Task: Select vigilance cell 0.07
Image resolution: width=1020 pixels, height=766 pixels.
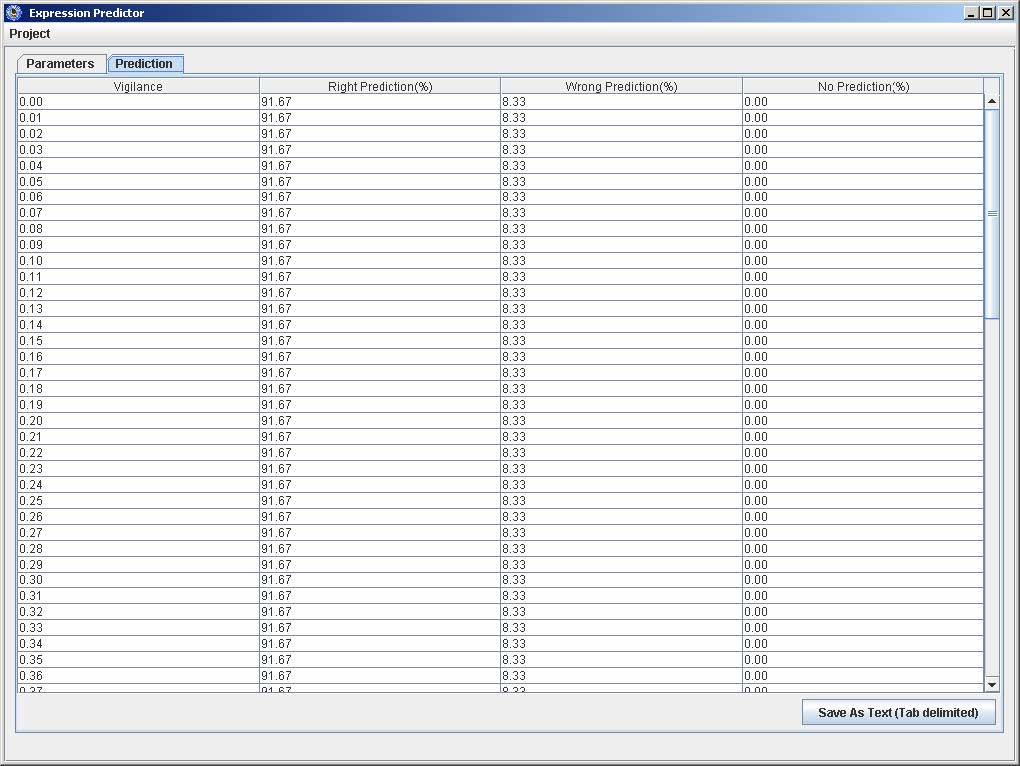Action: [138, 213]
